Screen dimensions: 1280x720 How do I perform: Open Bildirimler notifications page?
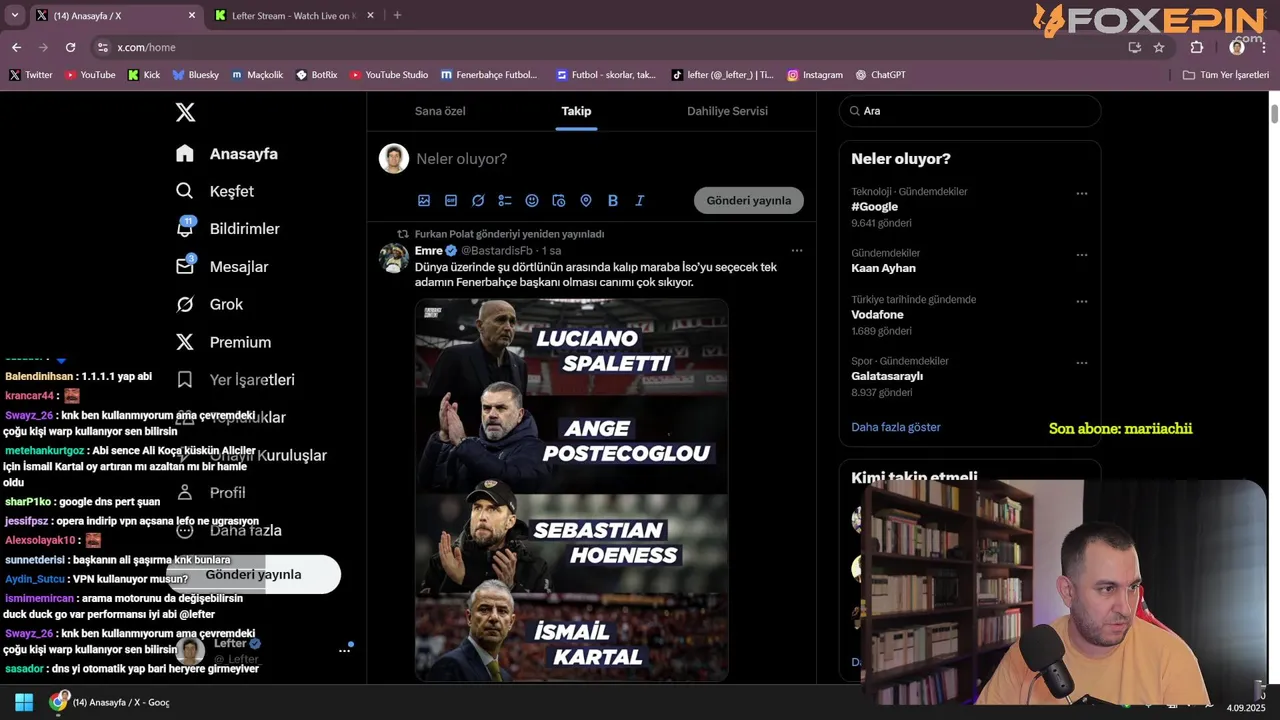pos(228,229)
